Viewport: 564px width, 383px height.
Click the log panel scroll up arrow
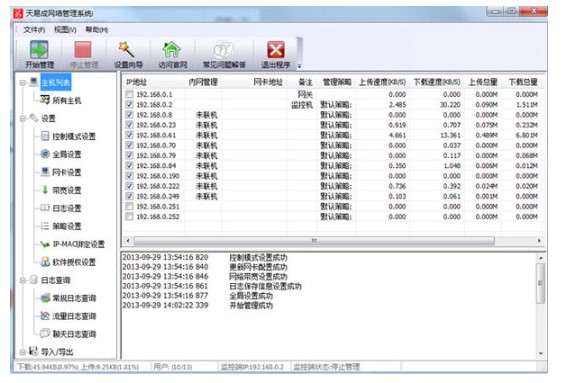point(540,258)
